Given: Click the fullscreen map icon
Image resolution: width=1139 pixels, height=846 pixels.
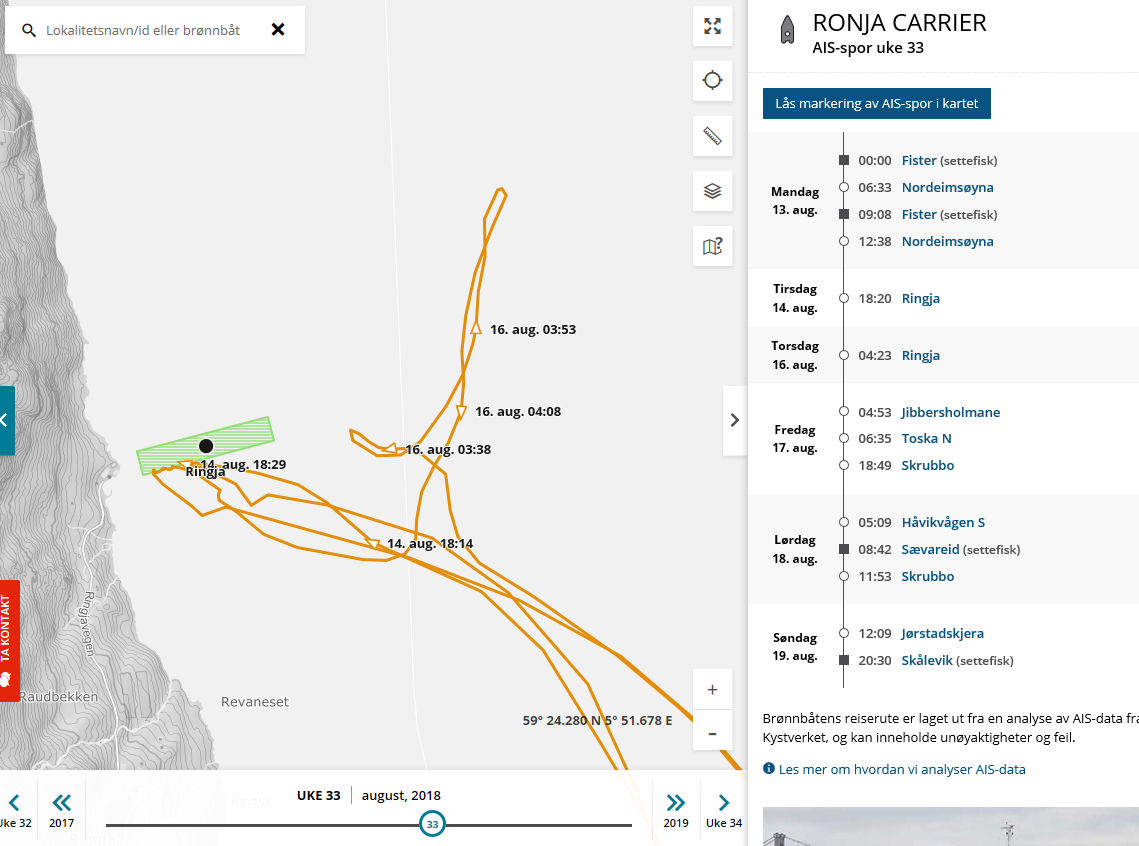Looking at the screenshot, I should click(x=712, y=27).
